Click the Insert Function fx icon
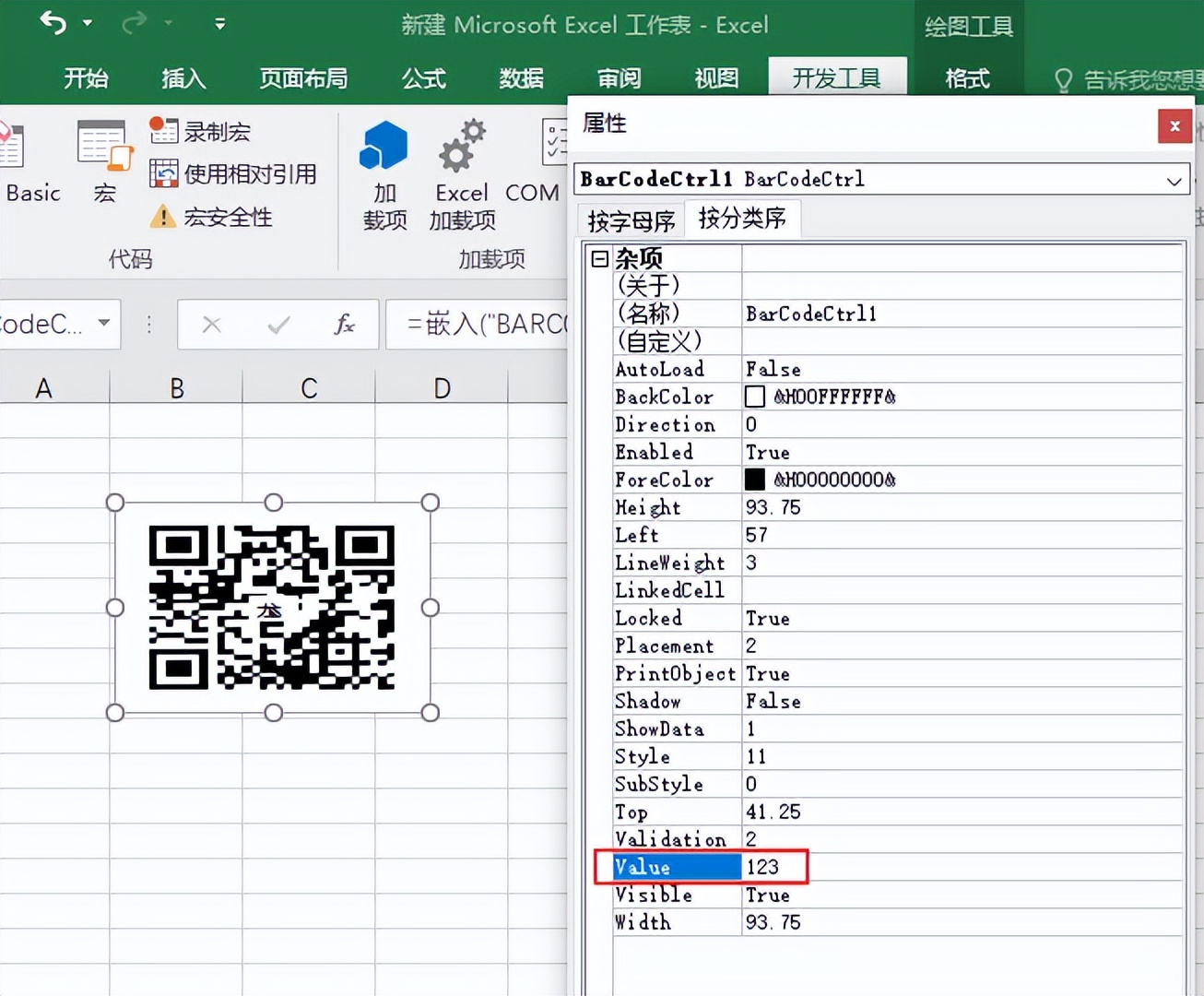The width and height of the screenshot is (1204, 996). 344,325
